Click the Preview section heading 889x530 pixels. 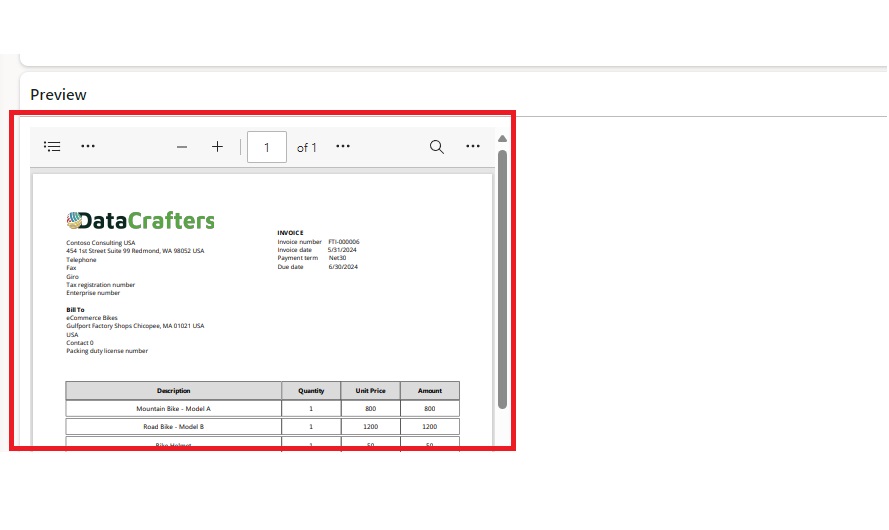point(58,95)
